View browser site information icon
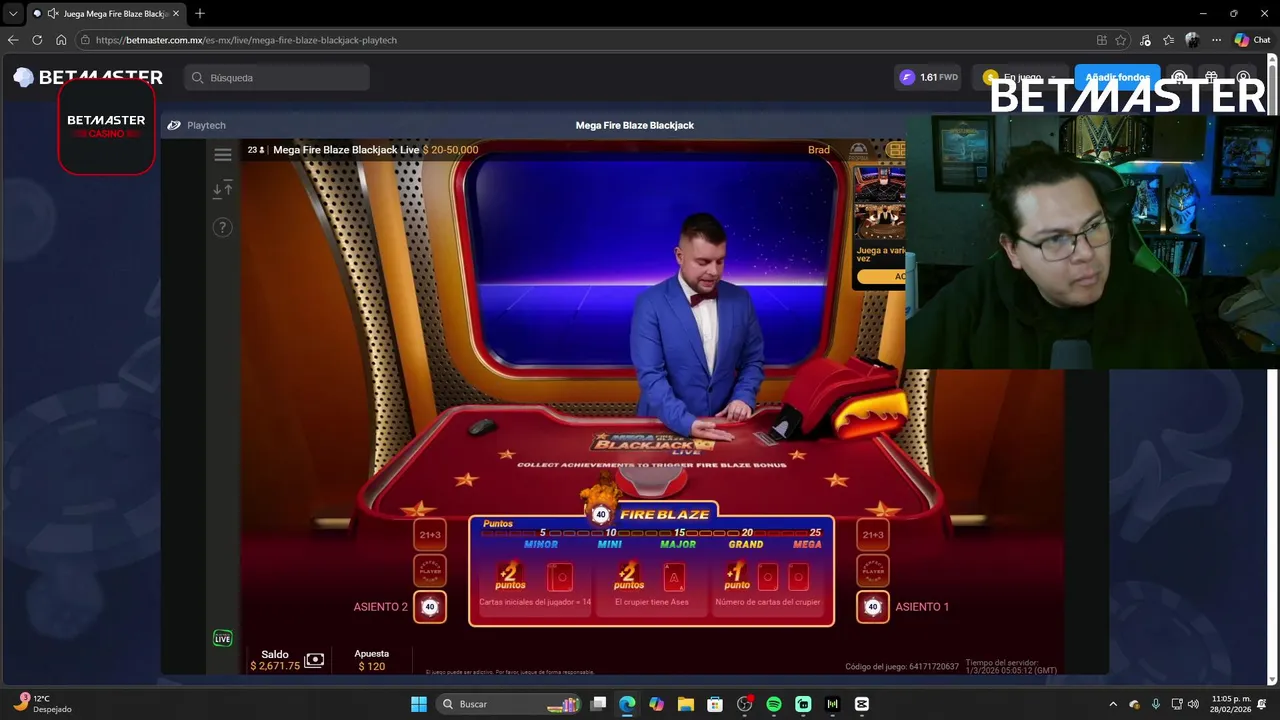Viewport: 1280px width, 720px height. (x=86, y=40)
